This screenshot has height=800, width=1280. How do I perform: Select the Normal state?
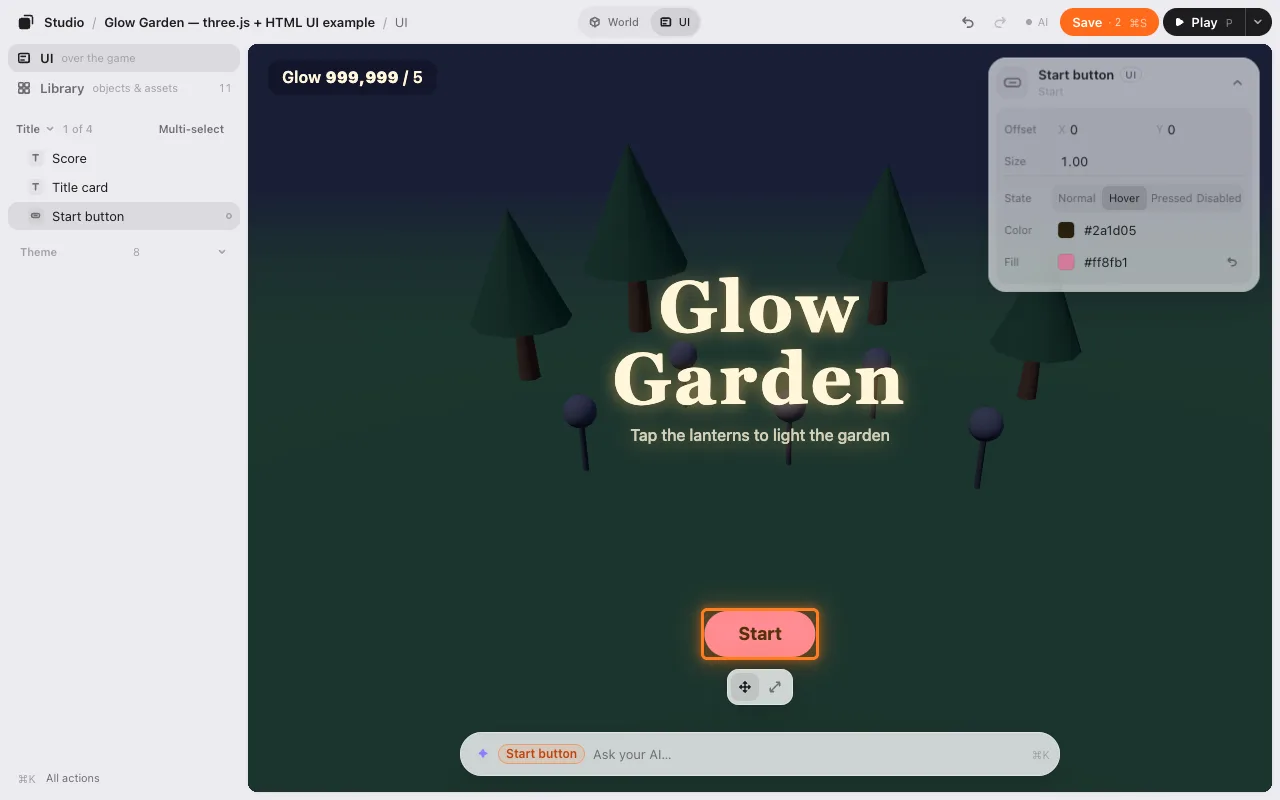pyautogui.click(x=1077, y=198)
